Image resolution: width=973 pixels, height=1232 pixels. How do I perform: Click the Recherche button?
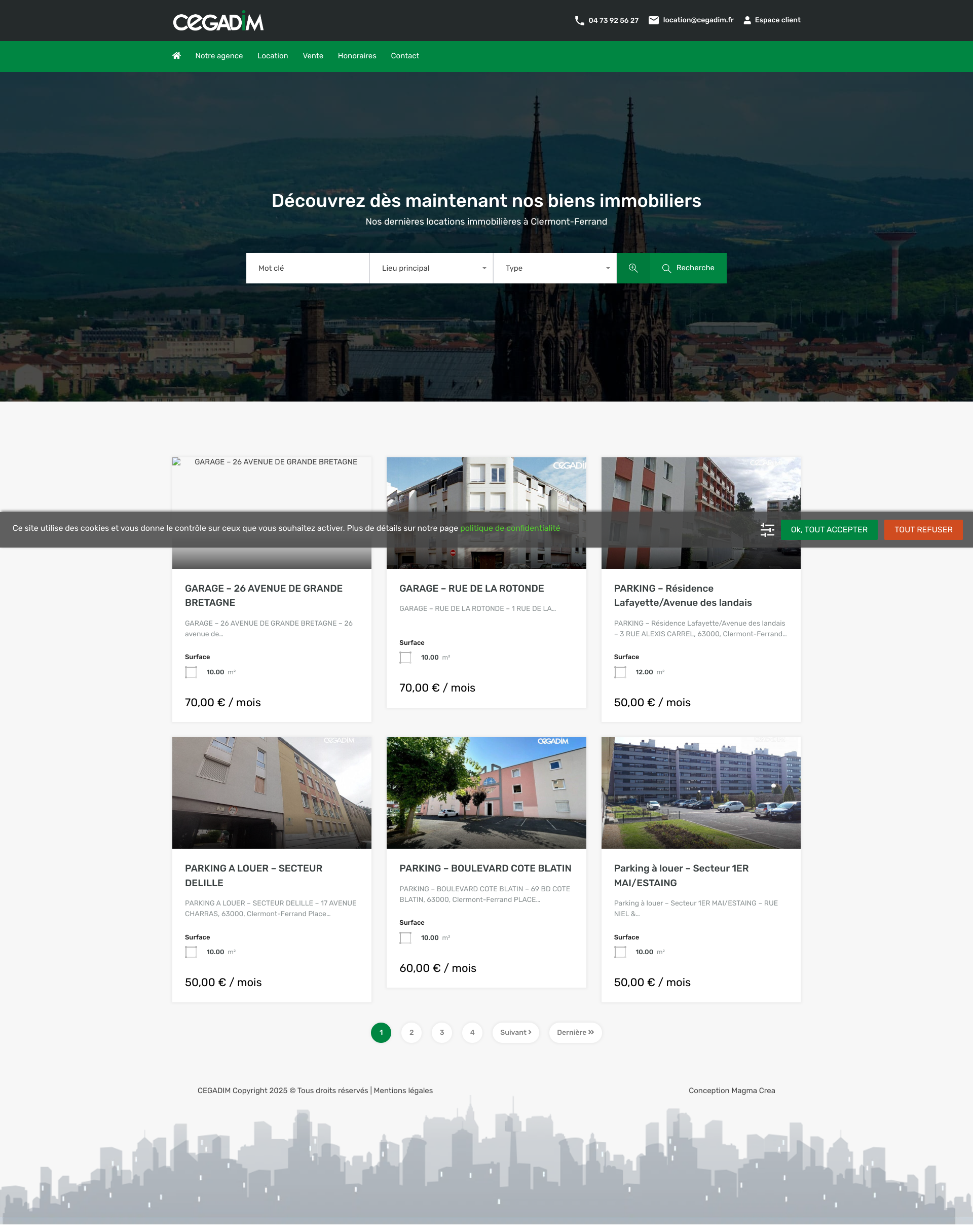(x=688, y=268)
